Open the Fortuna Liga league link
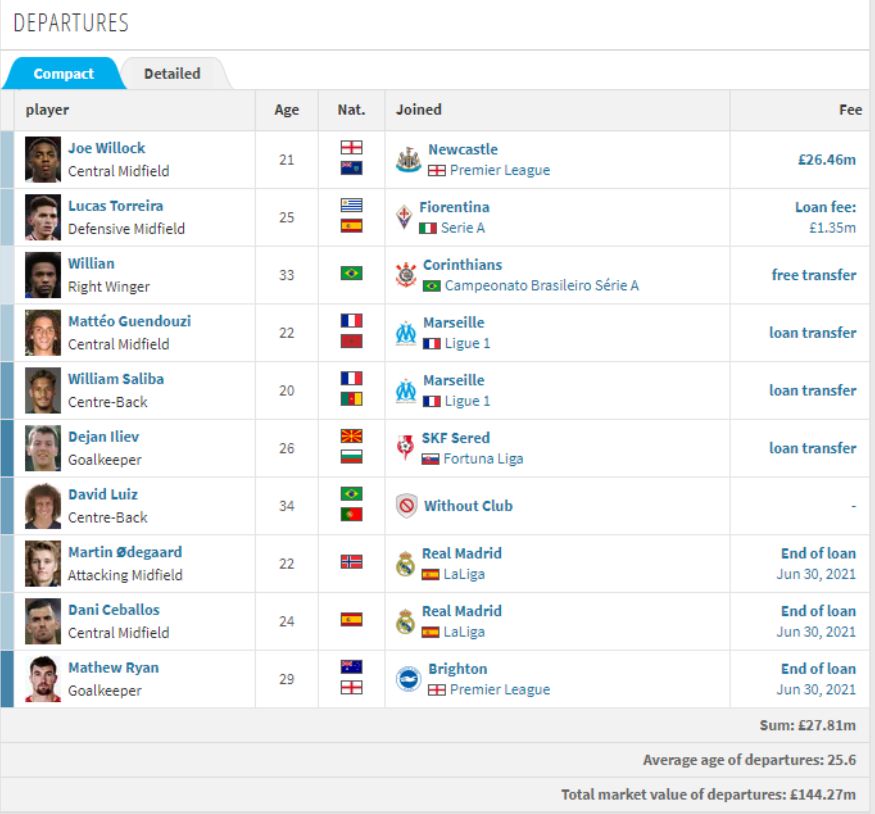The image size is (875, 814). coord(483,459)
